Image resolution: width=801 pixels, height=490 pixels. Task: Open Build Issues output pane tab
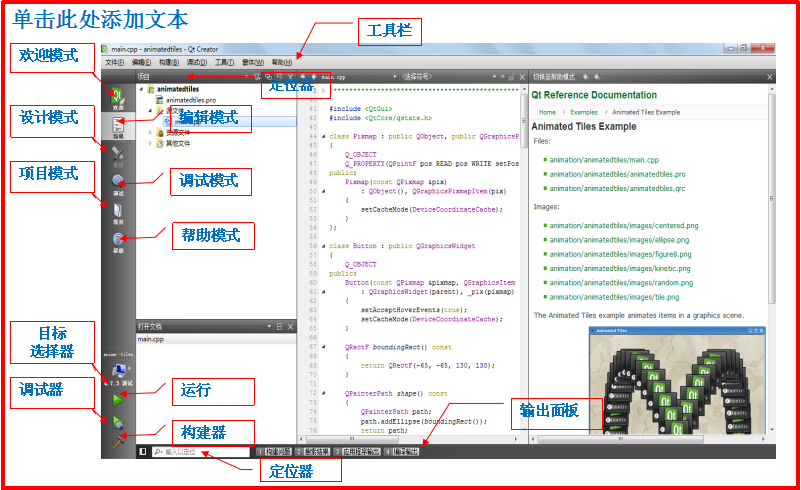[x=274, y=452]
